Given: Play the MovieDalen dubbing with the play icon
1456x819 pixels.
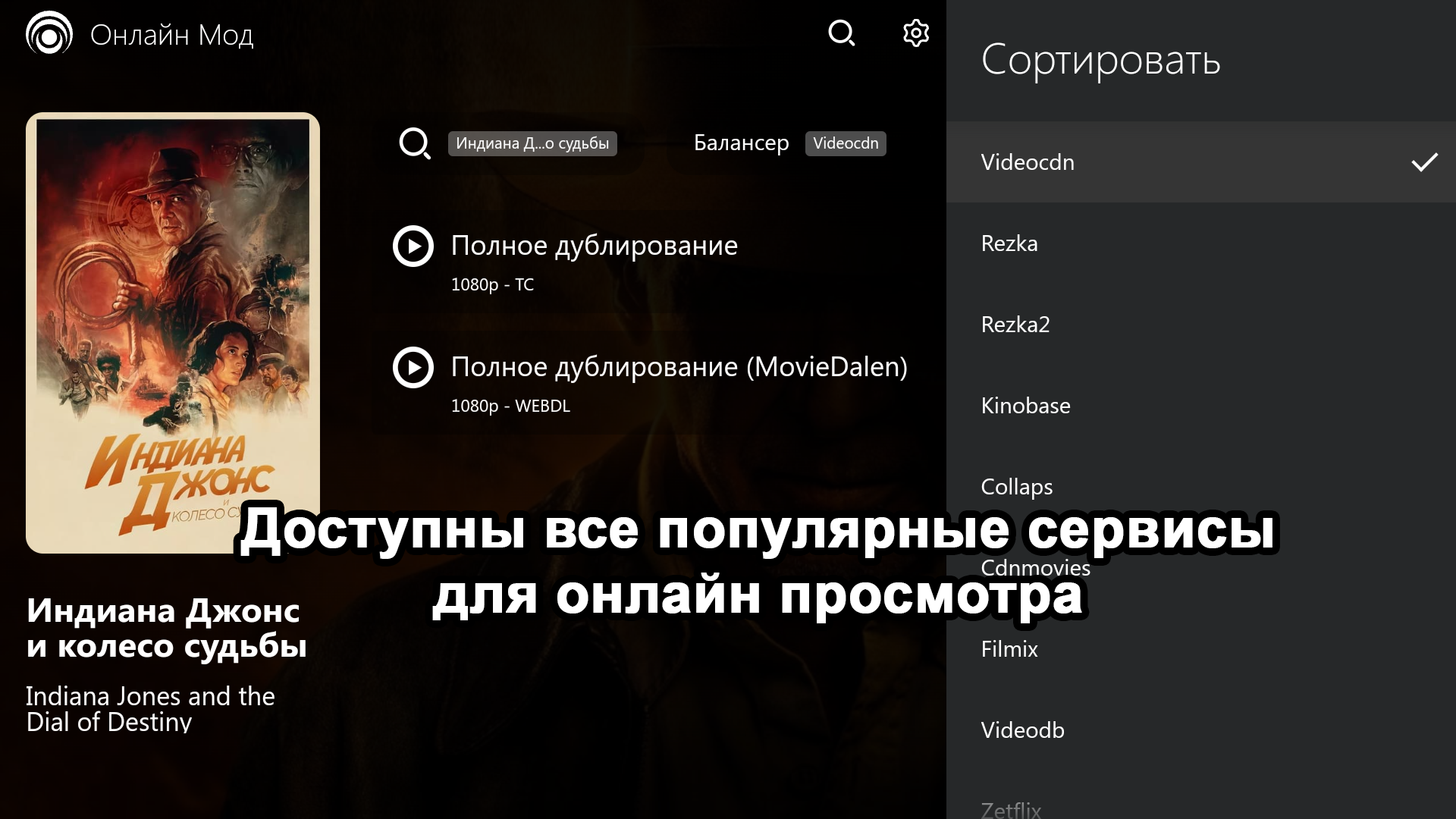Looking at the screenshot, I should 413,368.
